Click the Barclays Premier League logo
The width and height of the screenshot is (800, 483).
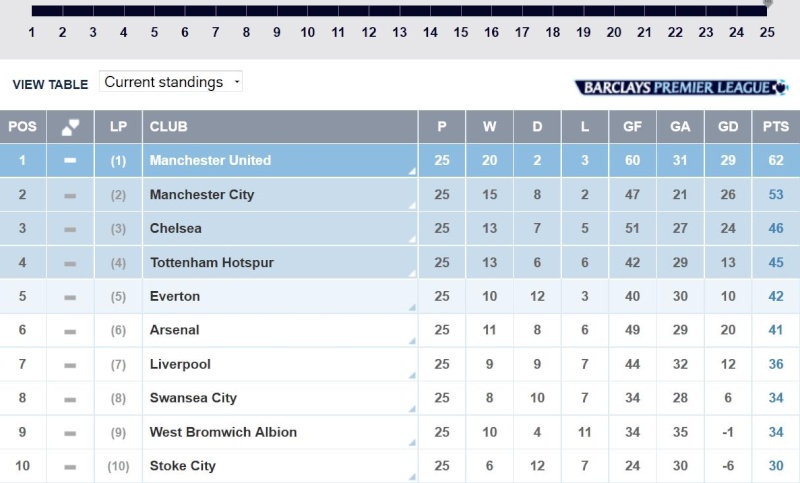(x=680, y=87)
